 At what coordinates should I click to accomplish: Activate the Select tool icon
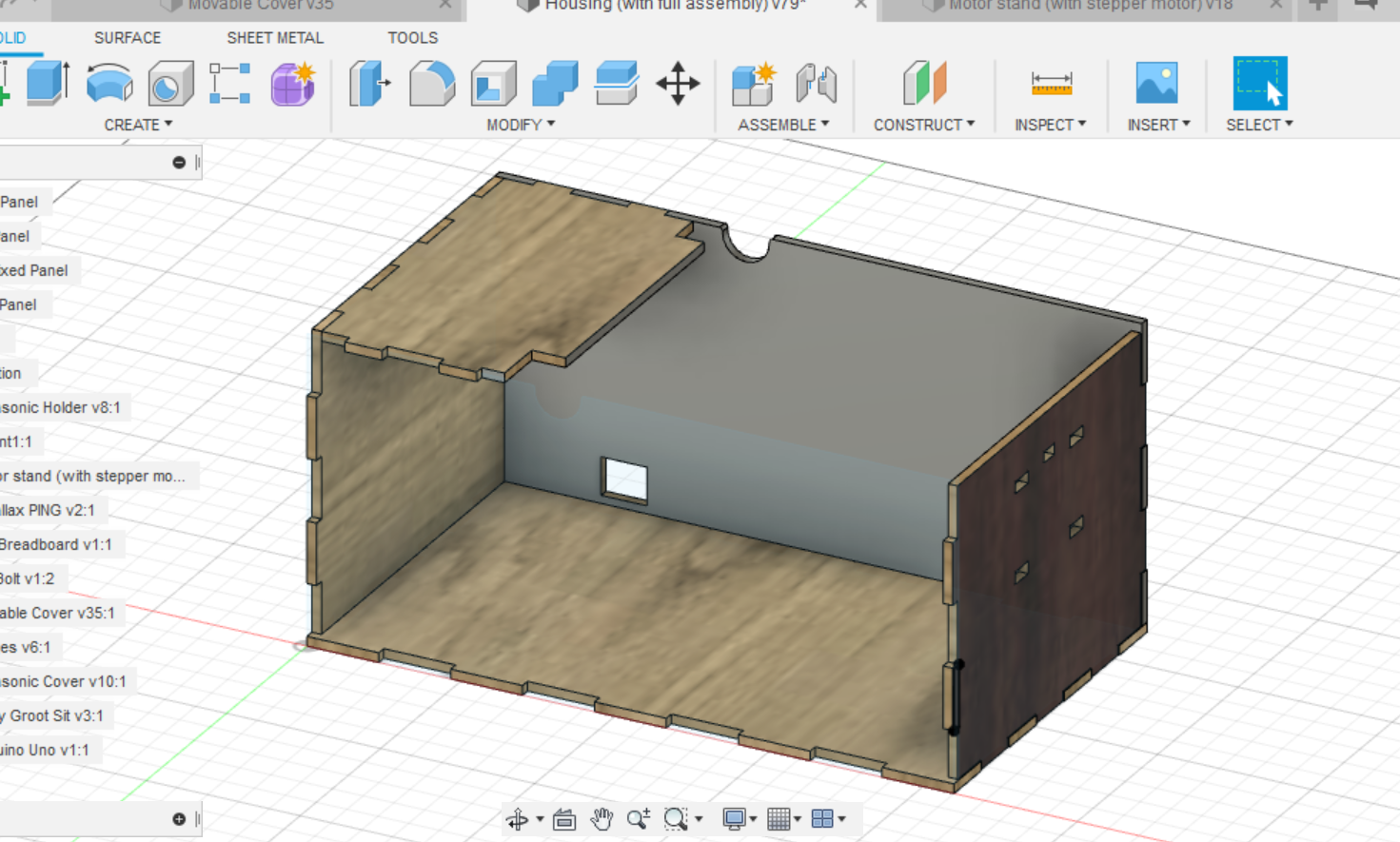click(1260, 83)
